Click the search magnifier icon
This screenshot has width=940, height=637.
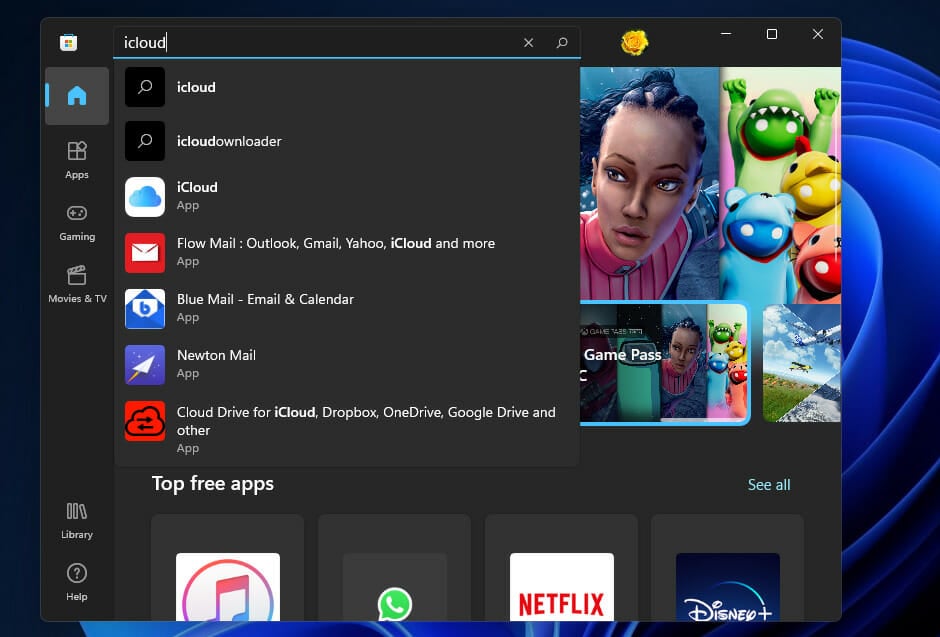pos(562,42)
